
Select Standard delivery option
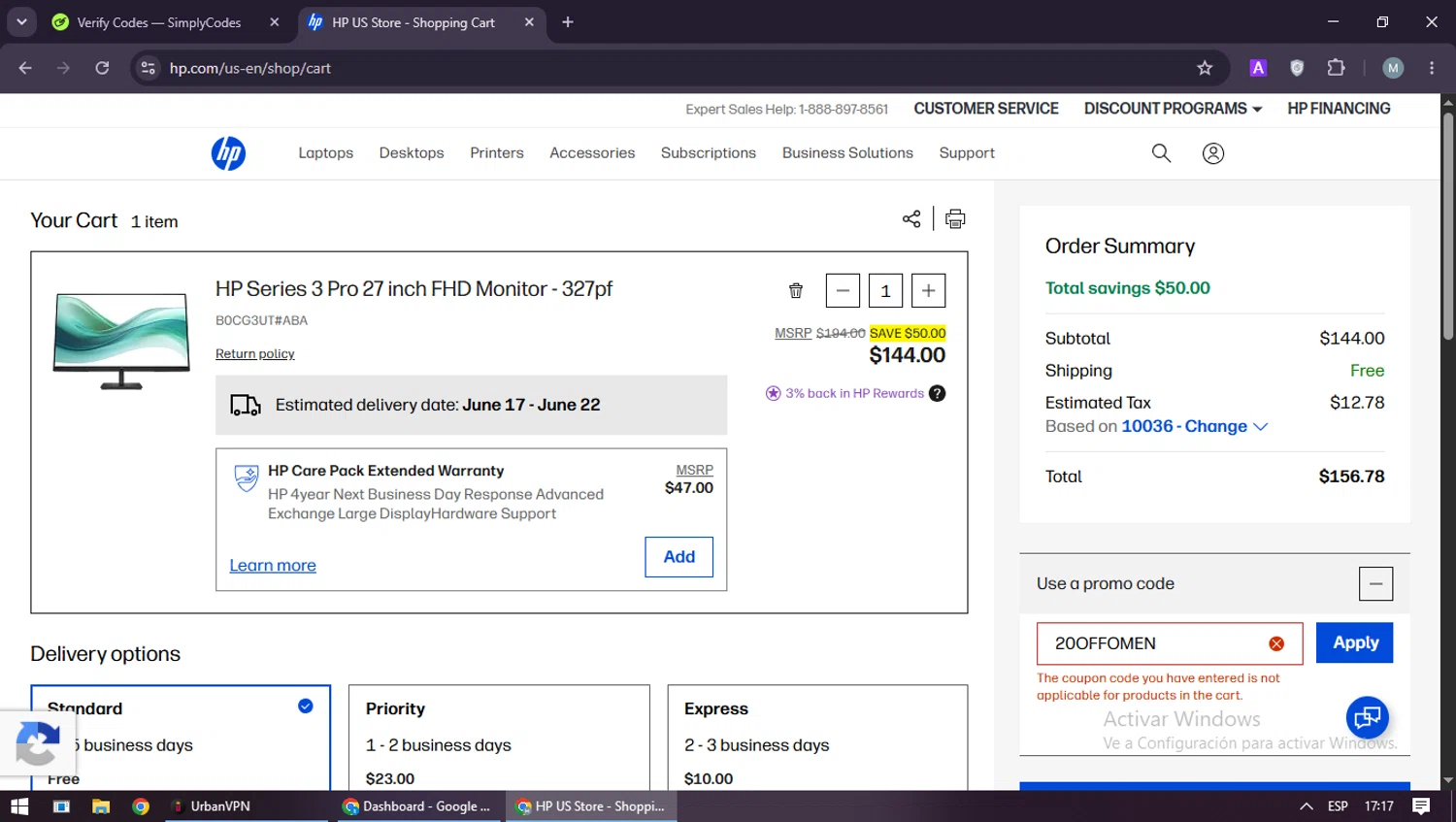(x=181, y=738)
